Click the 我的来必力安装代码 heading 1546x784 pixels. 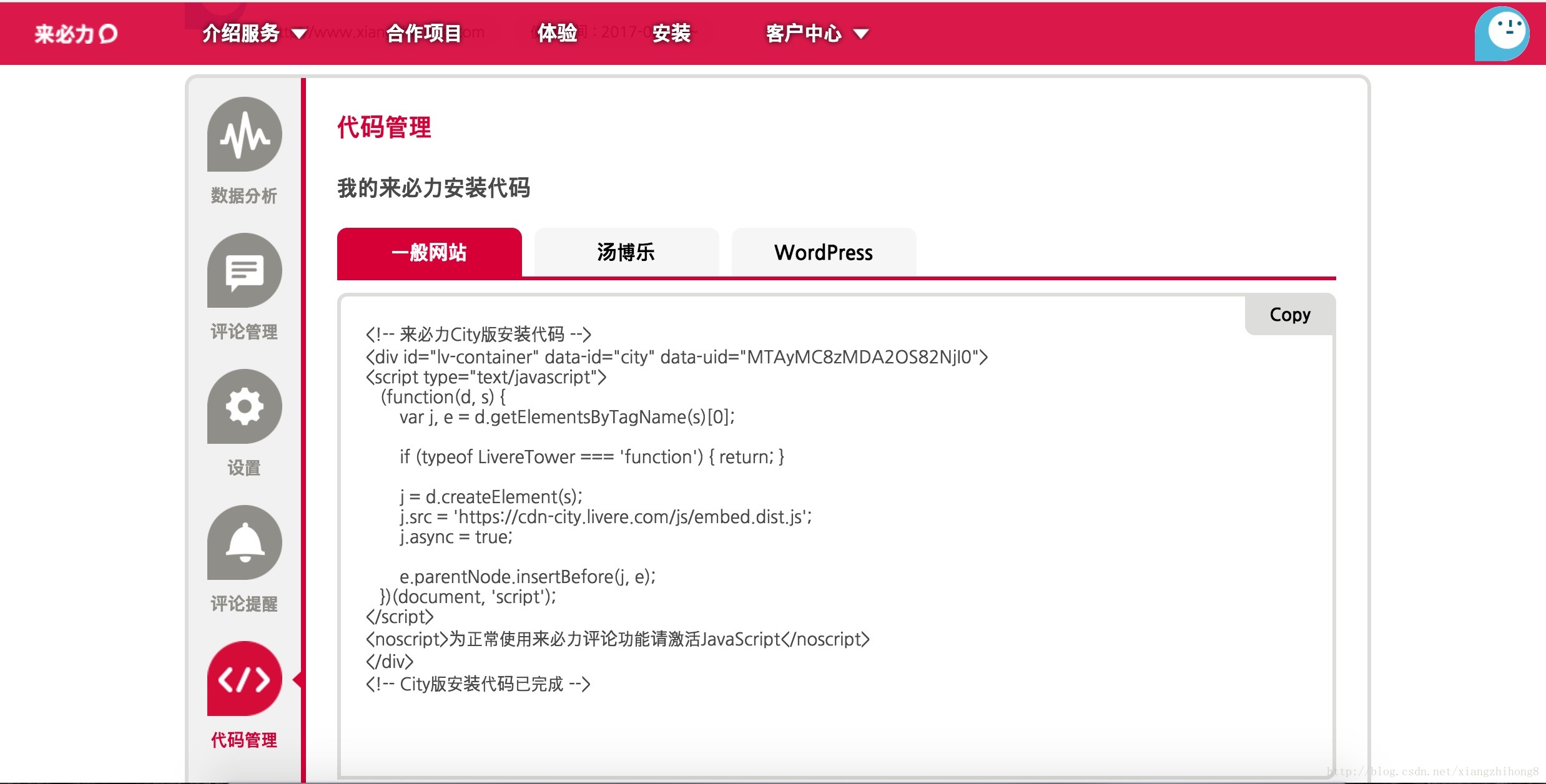[x=434, y=188]
